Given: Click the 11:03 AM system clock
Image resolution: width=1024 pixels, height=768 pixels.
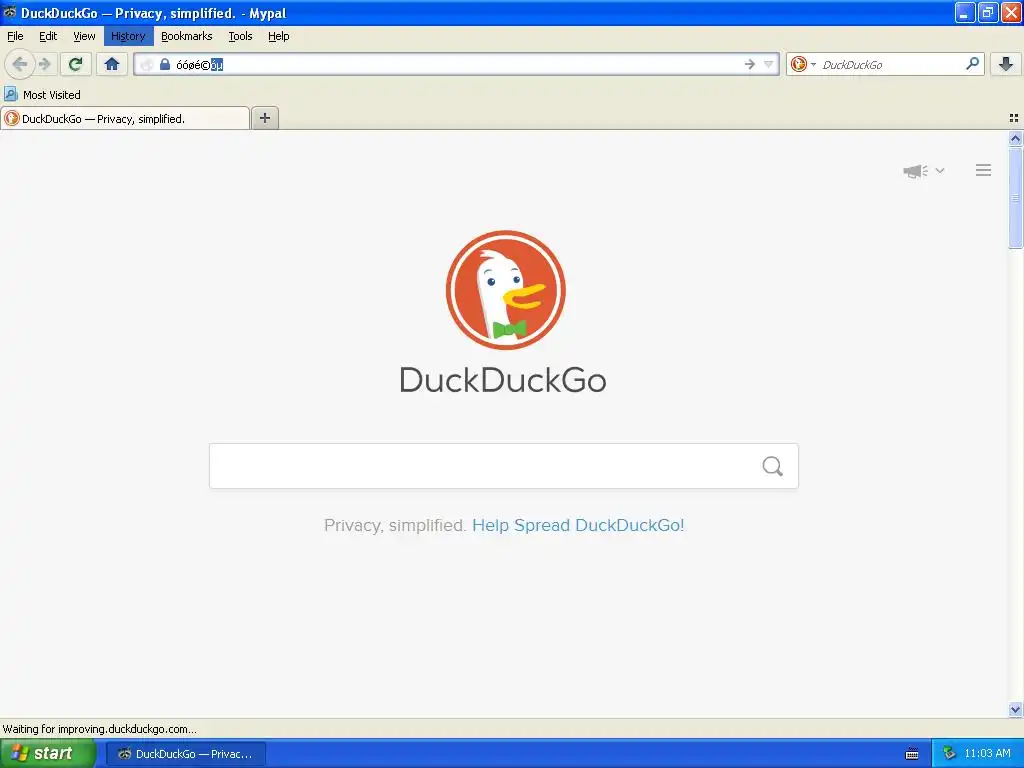Looking at the screenshot, I should tap(987, 753).
